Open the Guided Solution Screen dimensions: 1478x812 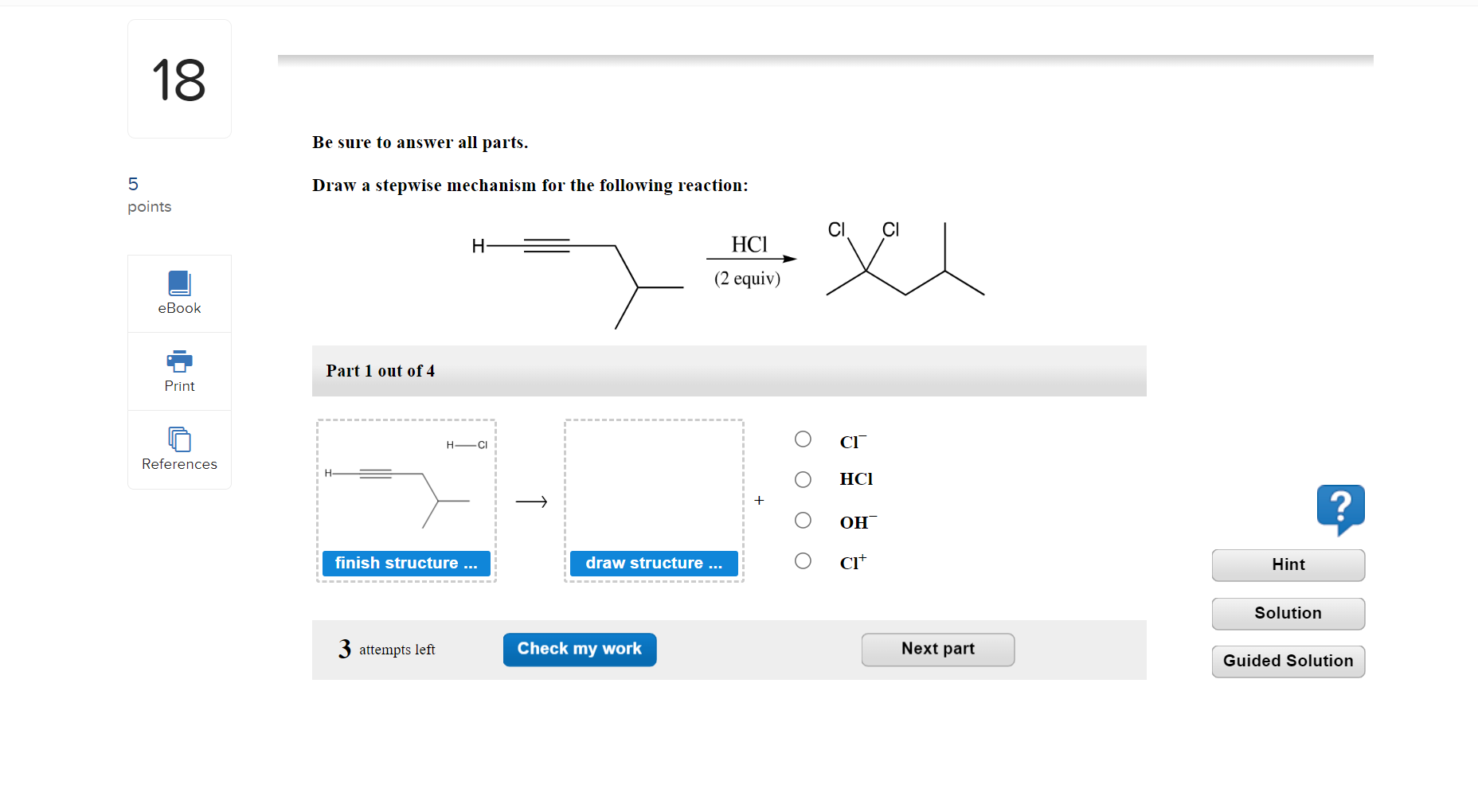1288,661
